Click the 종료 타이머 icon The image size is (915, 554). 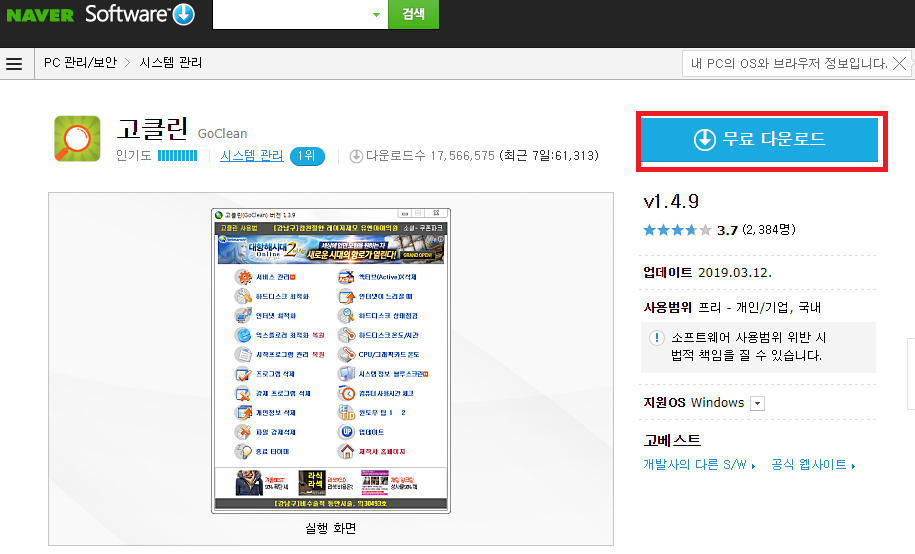click(x=243, y=451)
